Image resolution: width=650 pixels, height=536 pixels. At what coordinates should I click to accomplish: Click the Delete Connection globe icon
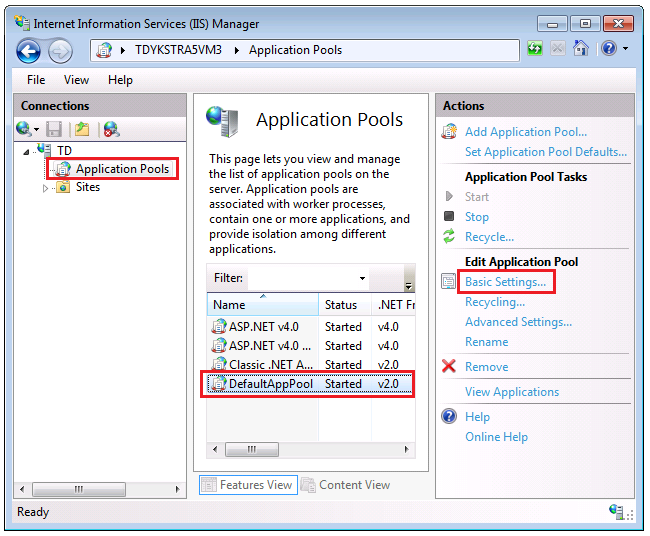click(111, 128)
